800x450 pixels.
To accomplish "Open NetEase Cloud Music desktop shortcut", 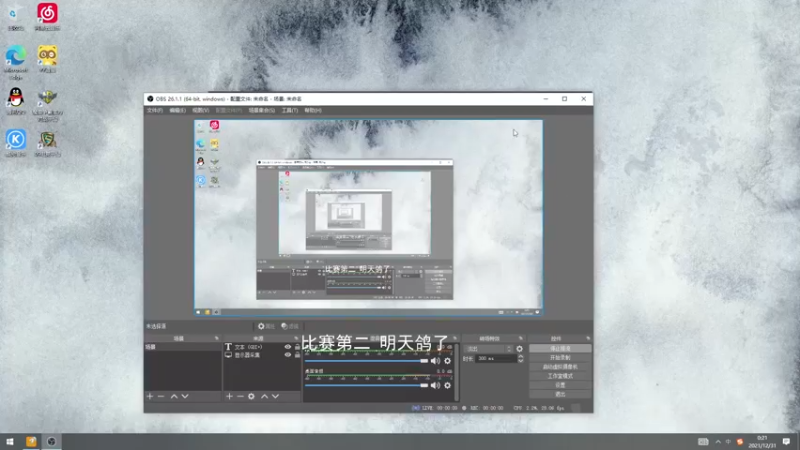I will (x=47, y=17).
